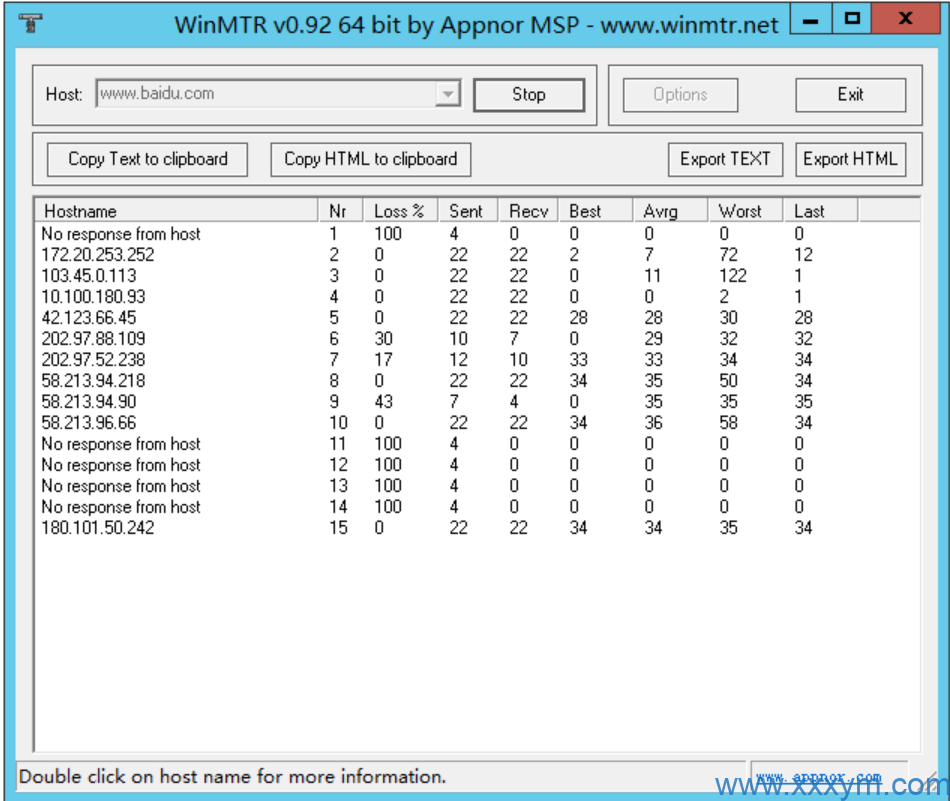Select the 172.20.253.252 host row
This screenshot has height=801, width=950.
(98, 255)
